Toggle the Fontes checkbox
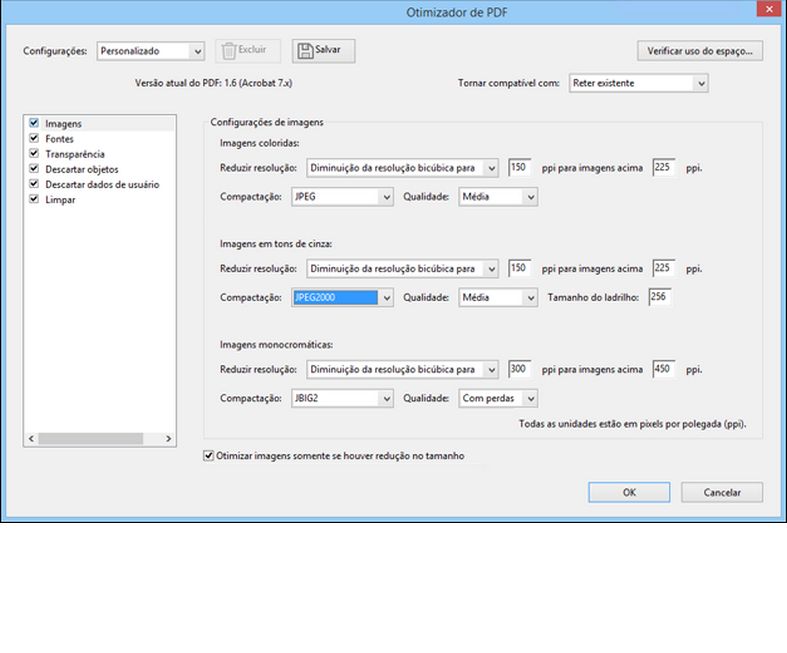 point(34,138)
